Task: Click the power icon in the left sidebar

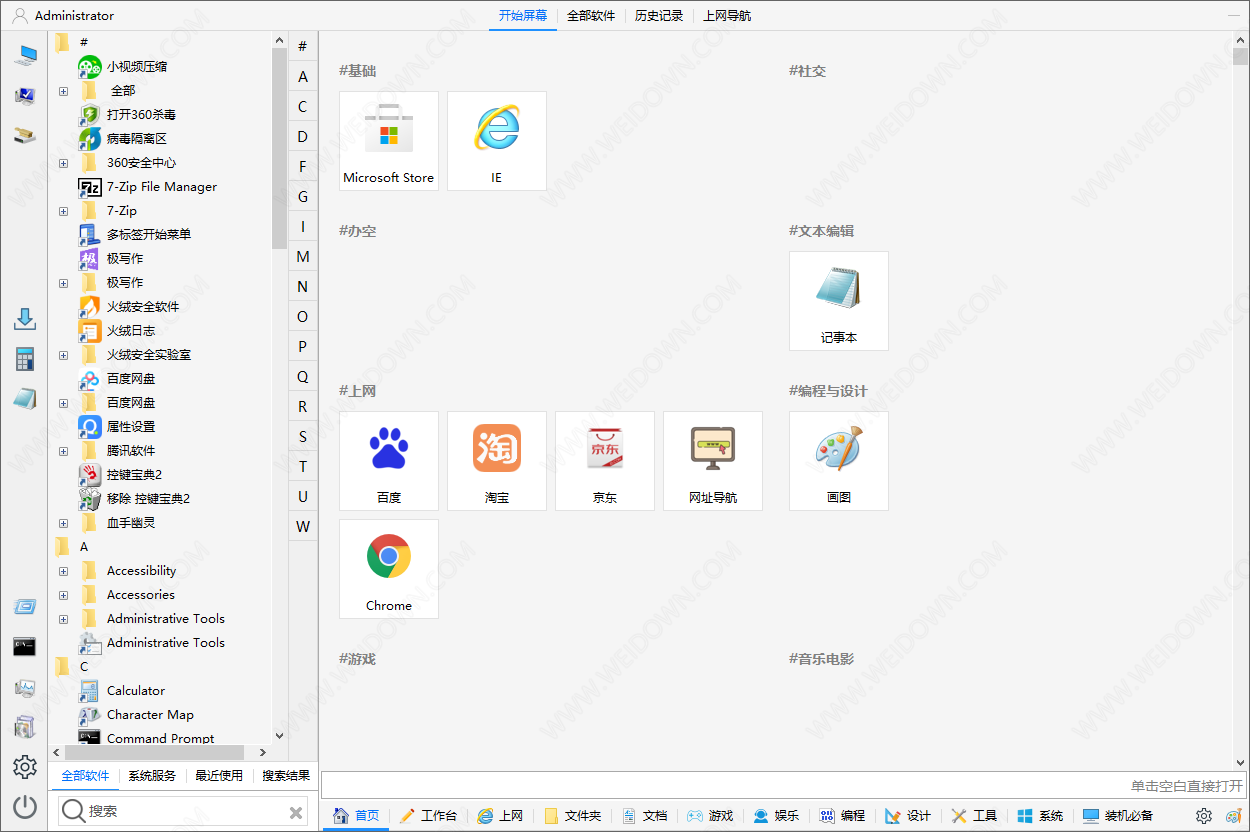Action: pos(25,806)
